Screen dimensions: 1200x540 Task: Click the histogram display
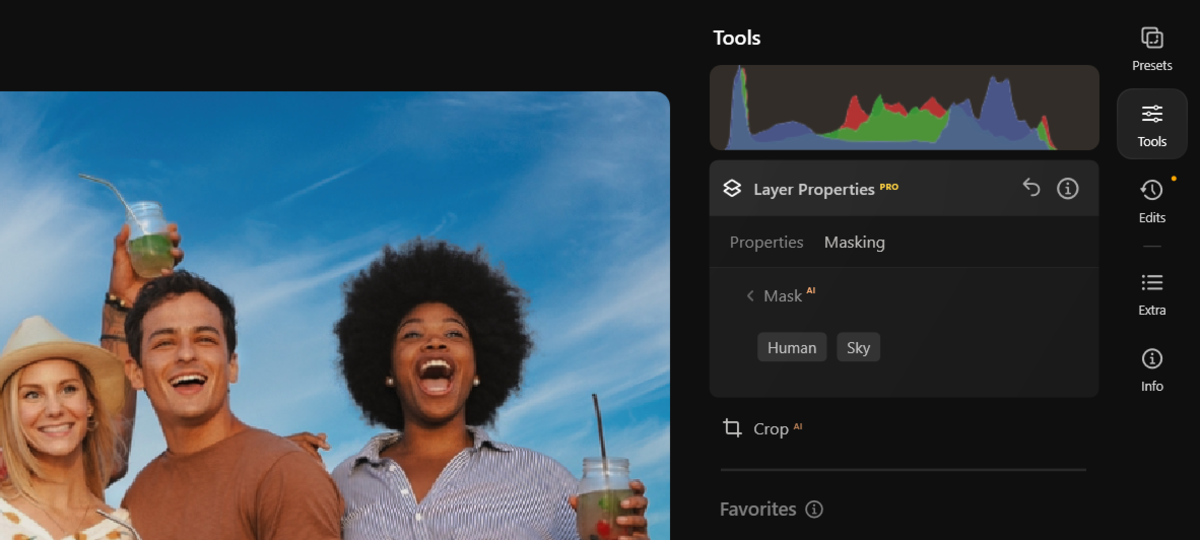tap(904, 108)
